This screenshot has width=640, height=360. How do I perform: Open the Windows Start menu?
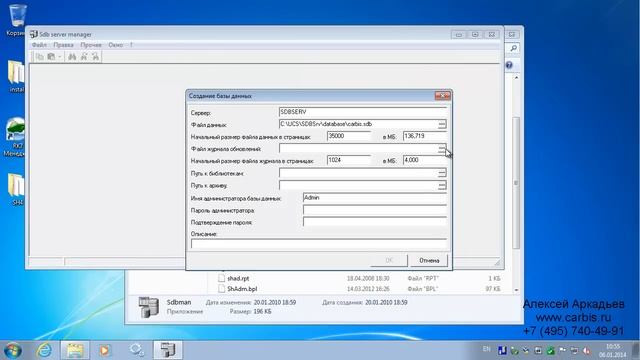[12, 350]
